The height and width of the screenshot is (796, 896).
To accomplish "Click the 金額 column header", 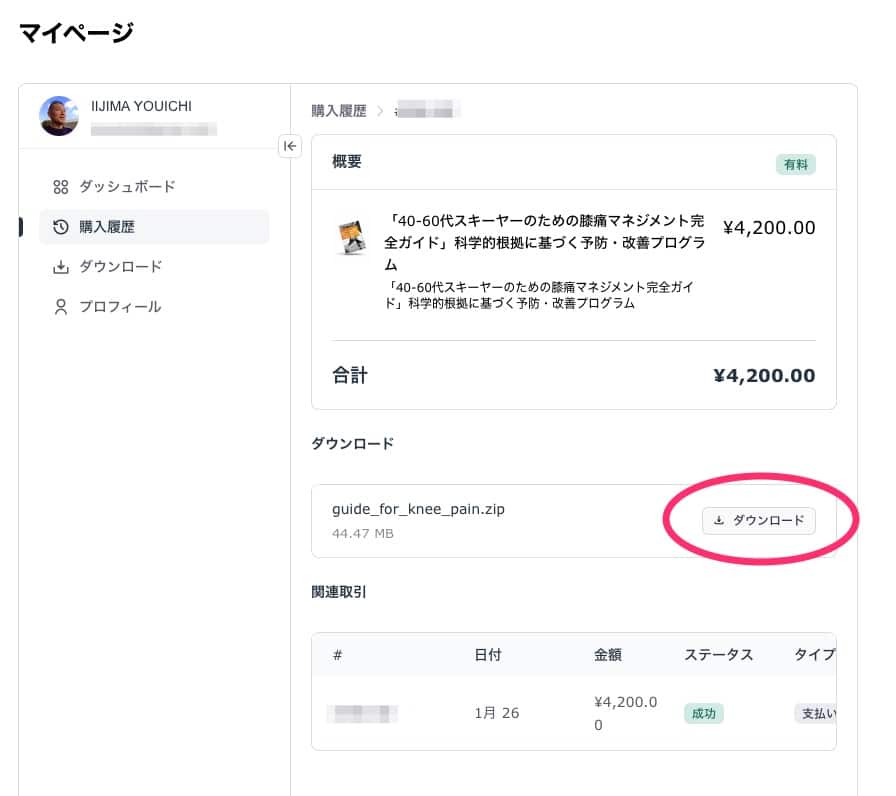I will click(608, 655).
